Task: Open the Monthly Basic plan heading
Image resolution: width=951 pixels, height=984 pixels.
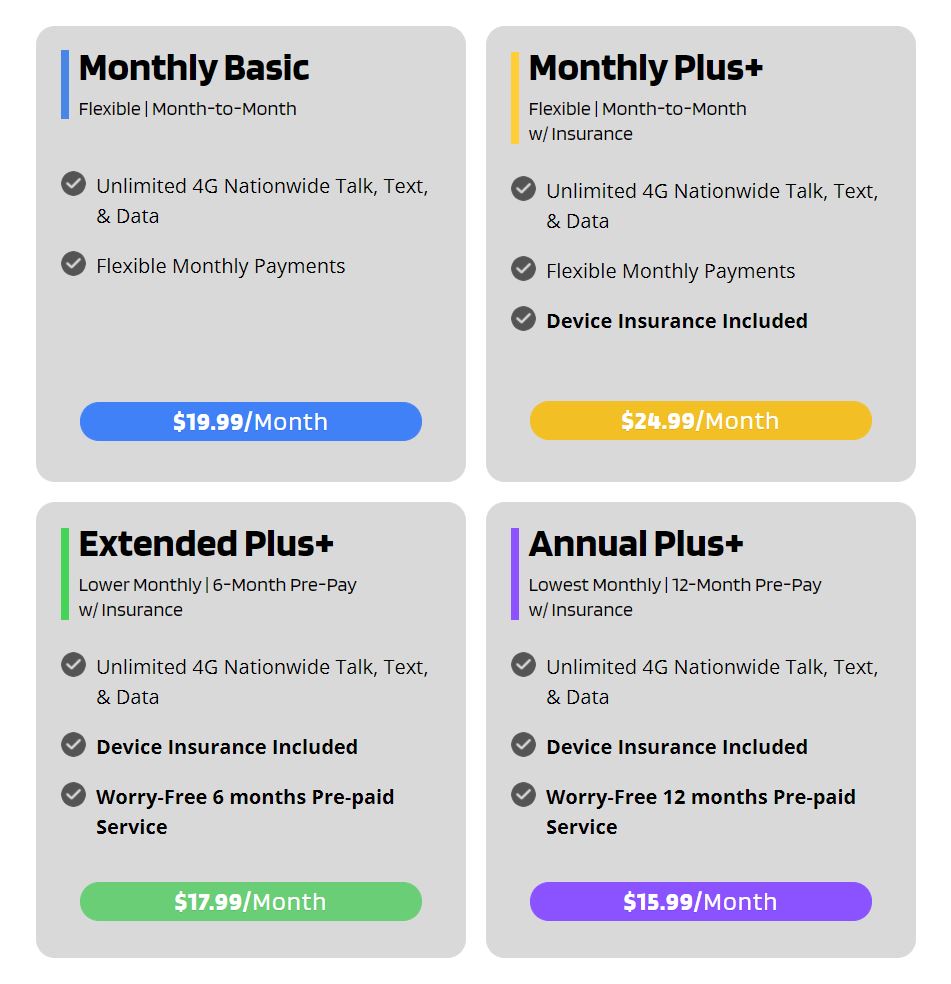Action: tap(193, 68)
